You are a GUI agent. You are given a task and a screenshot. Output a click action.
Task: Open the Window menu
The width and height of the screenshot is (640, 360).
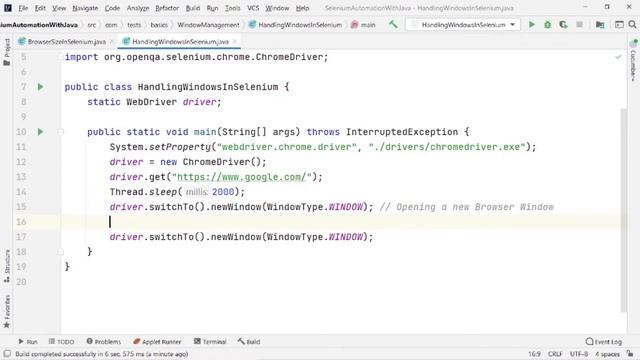click(277, 8)
